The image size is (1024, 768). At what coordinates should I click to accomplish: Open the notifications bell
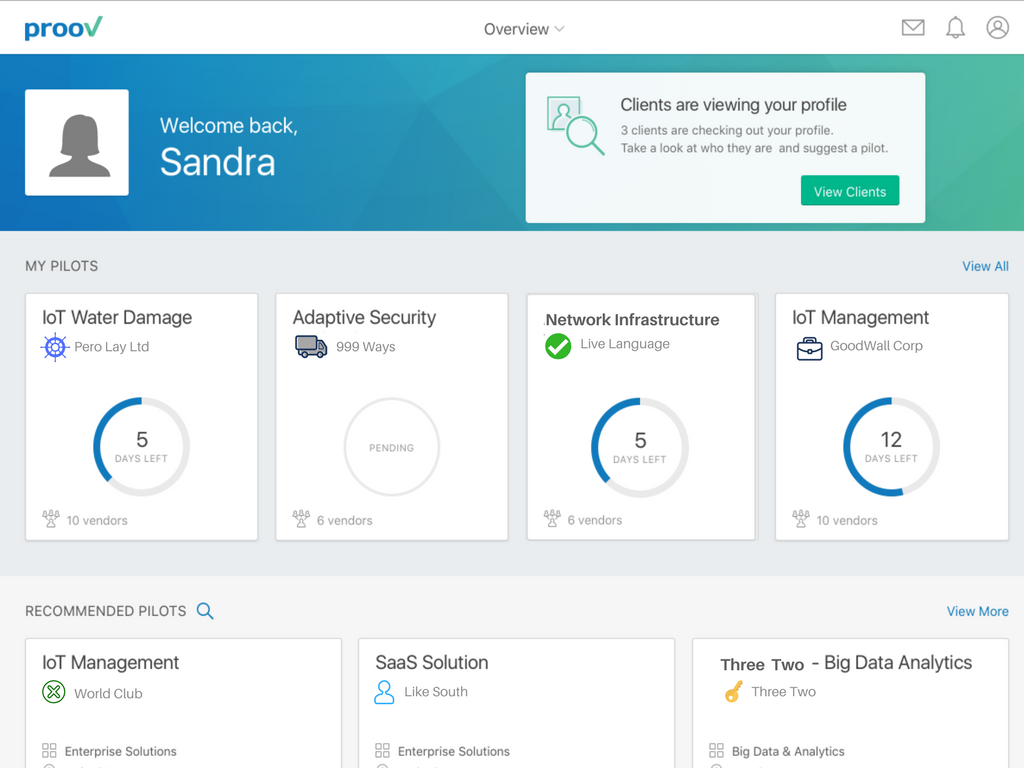[955, 27]
